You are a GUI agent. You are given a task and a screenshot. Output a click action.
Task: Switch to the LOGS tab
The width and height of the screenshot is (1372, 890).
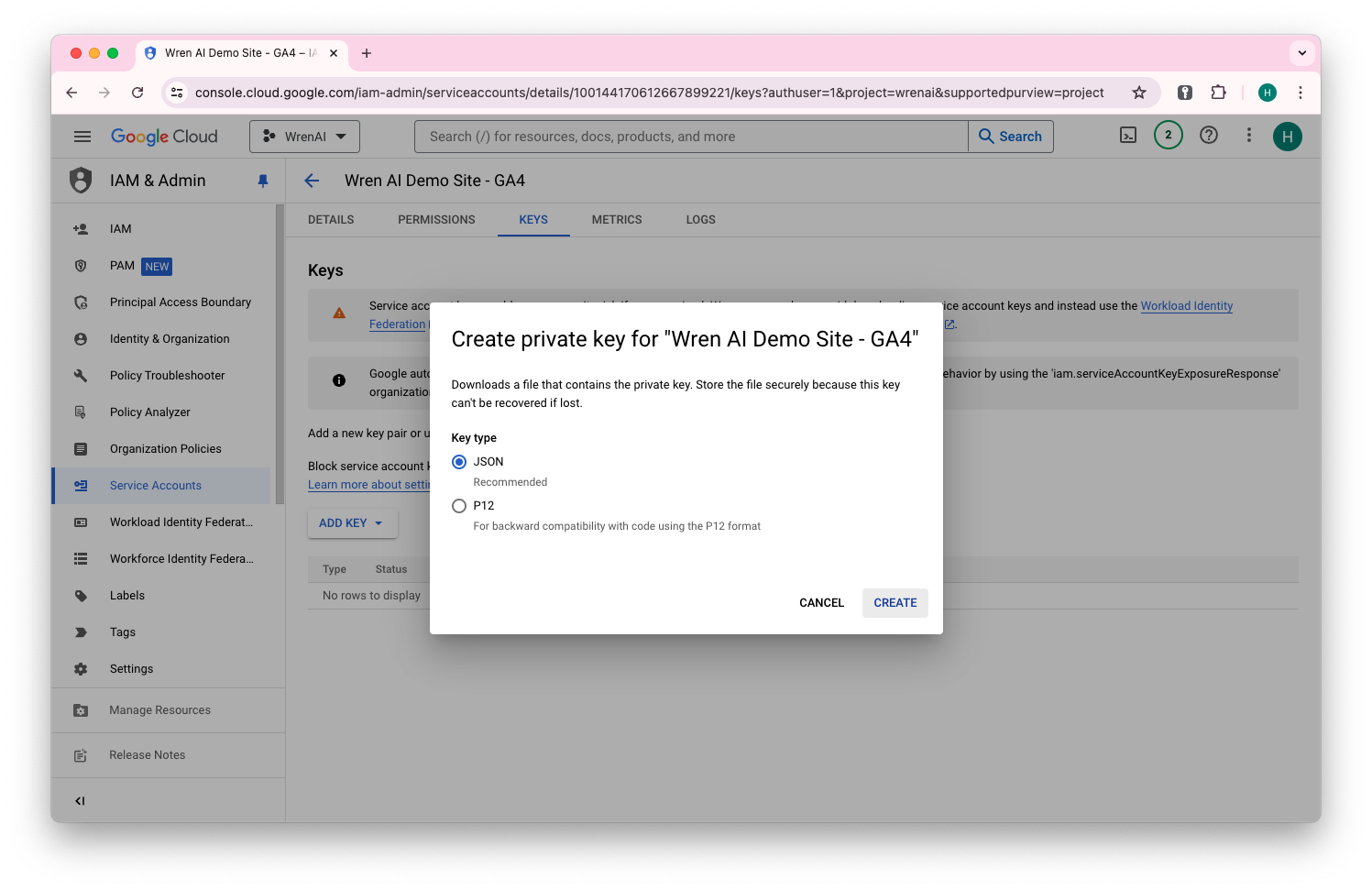pos(700,220)
